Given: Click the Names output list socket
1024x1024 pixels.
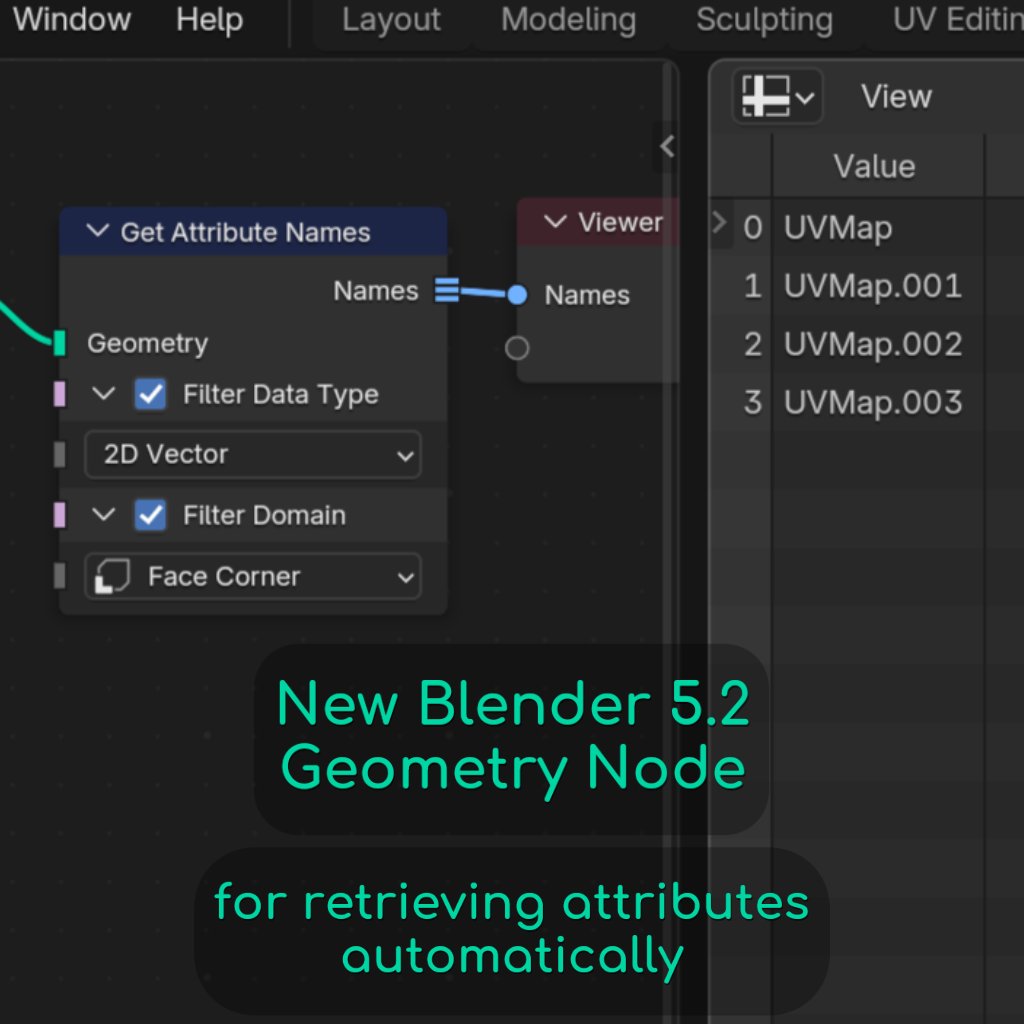Looking at the screenshot, I should [447, 290].
